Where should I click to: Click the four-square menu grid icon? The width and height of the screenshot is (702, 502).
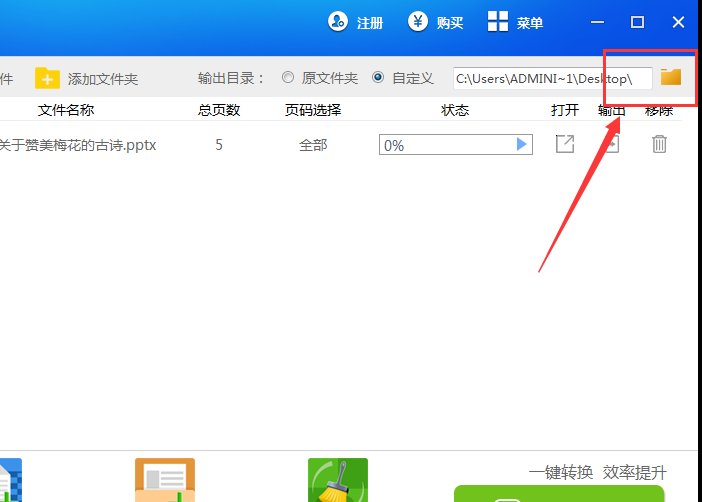pyautogui.click(x=498, y=21)
